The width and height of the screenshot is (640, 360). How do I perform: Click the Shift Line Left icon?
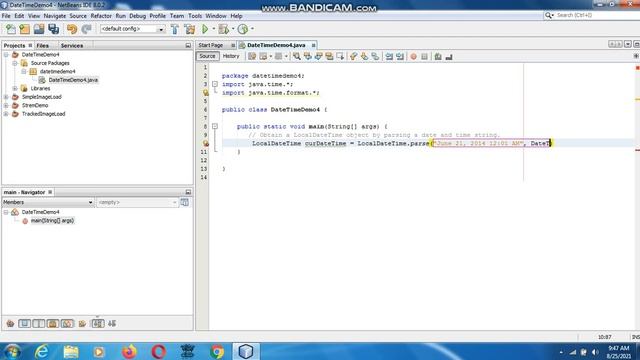tap(389, 57)
